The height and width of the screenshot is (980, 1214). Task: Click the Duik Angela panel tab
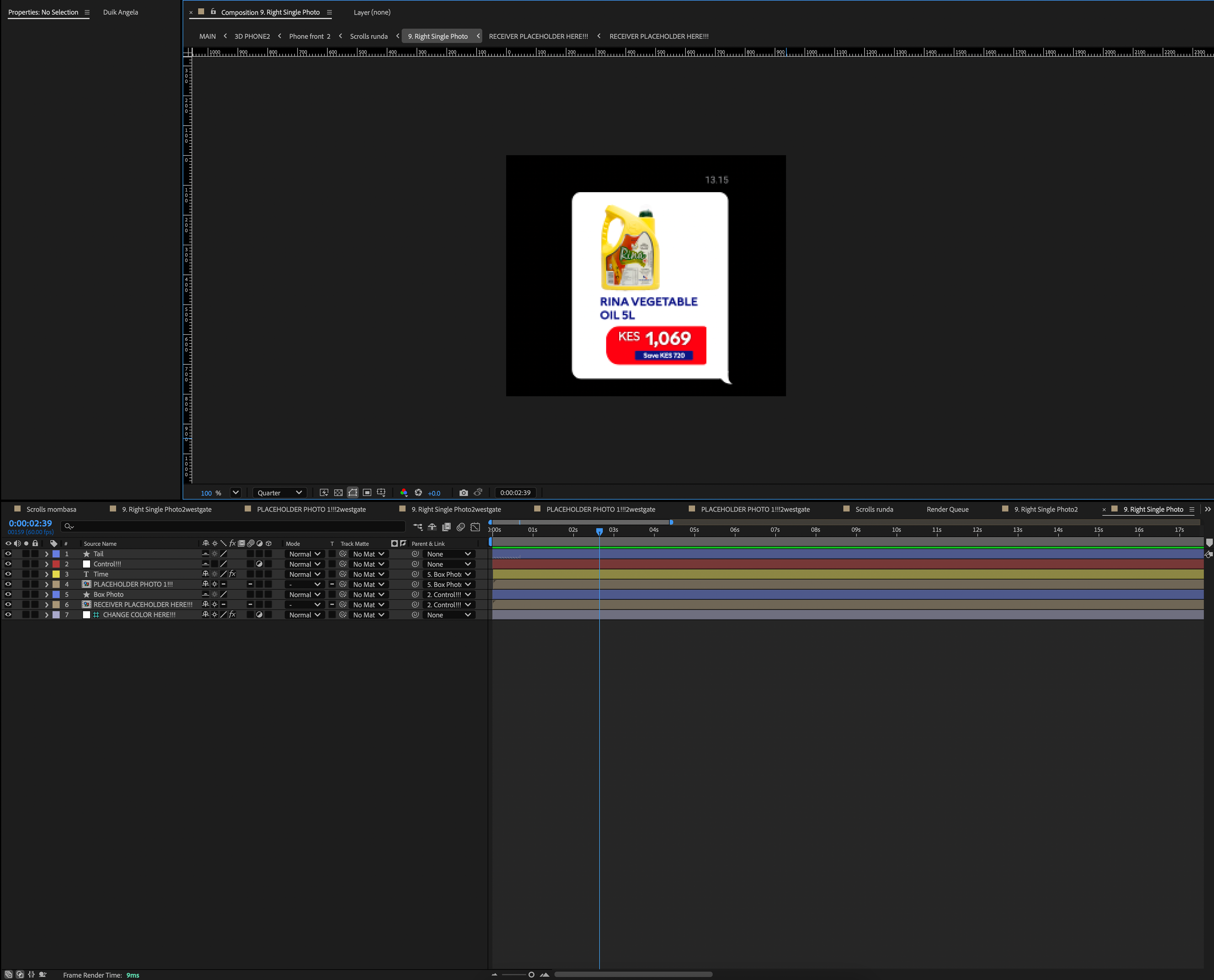[x=120, y=12]
